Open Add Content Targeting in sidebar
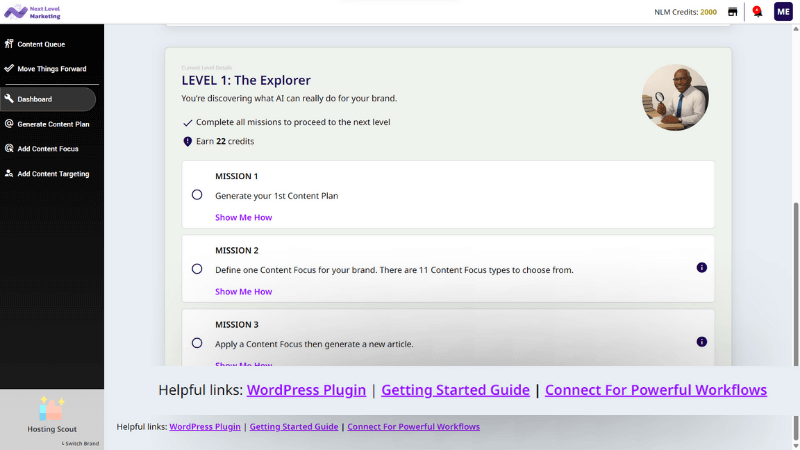Image resolution: width=800 pixels, height=450 pixels. pyautogui.click(x=53, y=174)
